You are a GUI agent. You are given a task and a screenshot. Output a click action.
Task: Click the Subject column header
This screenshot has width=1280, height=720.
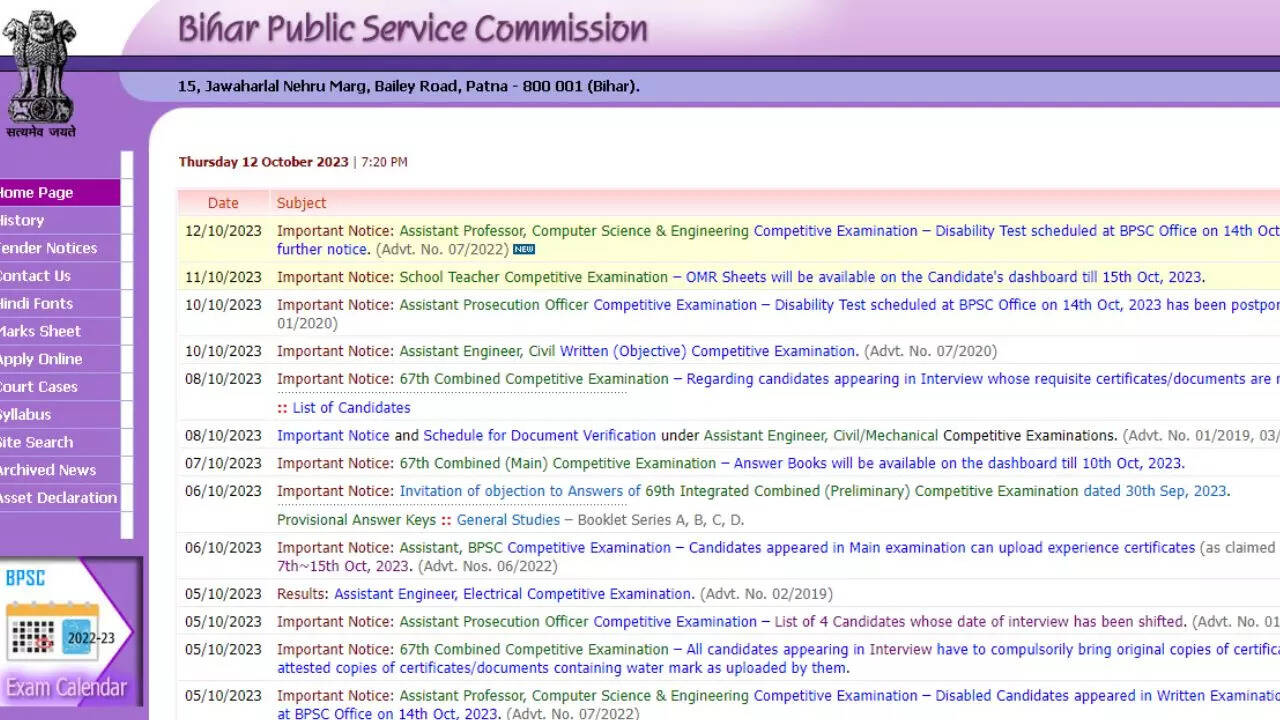tap(301, 203)
